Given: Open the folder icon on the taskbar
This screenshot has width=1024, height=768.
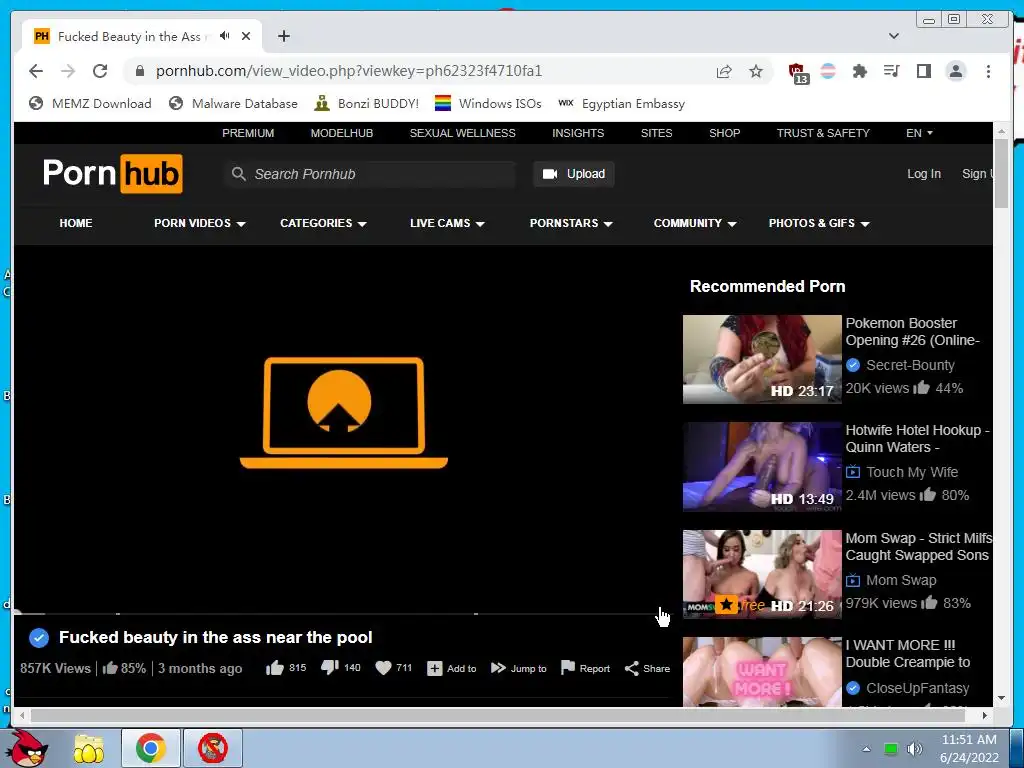Looking at the screenshot, I should coord(89,748).
